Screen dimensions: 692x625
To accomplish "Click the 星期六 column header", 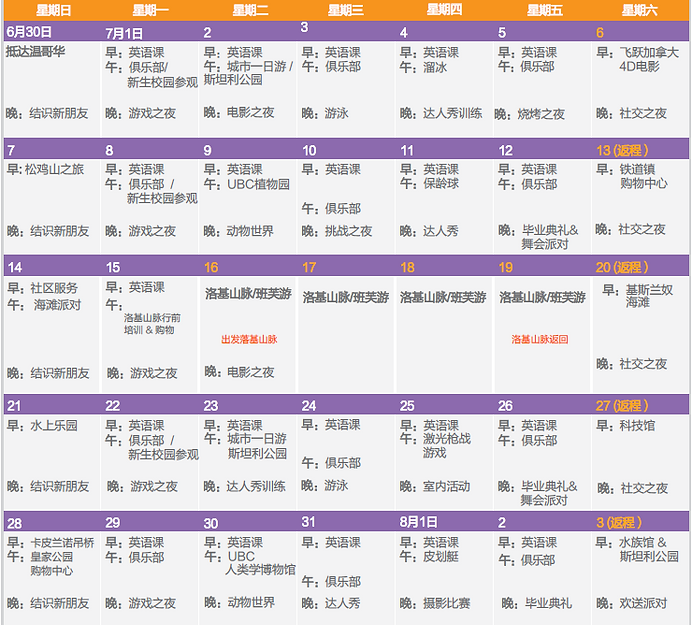I will pyautogui.click(x=639, y=10).
